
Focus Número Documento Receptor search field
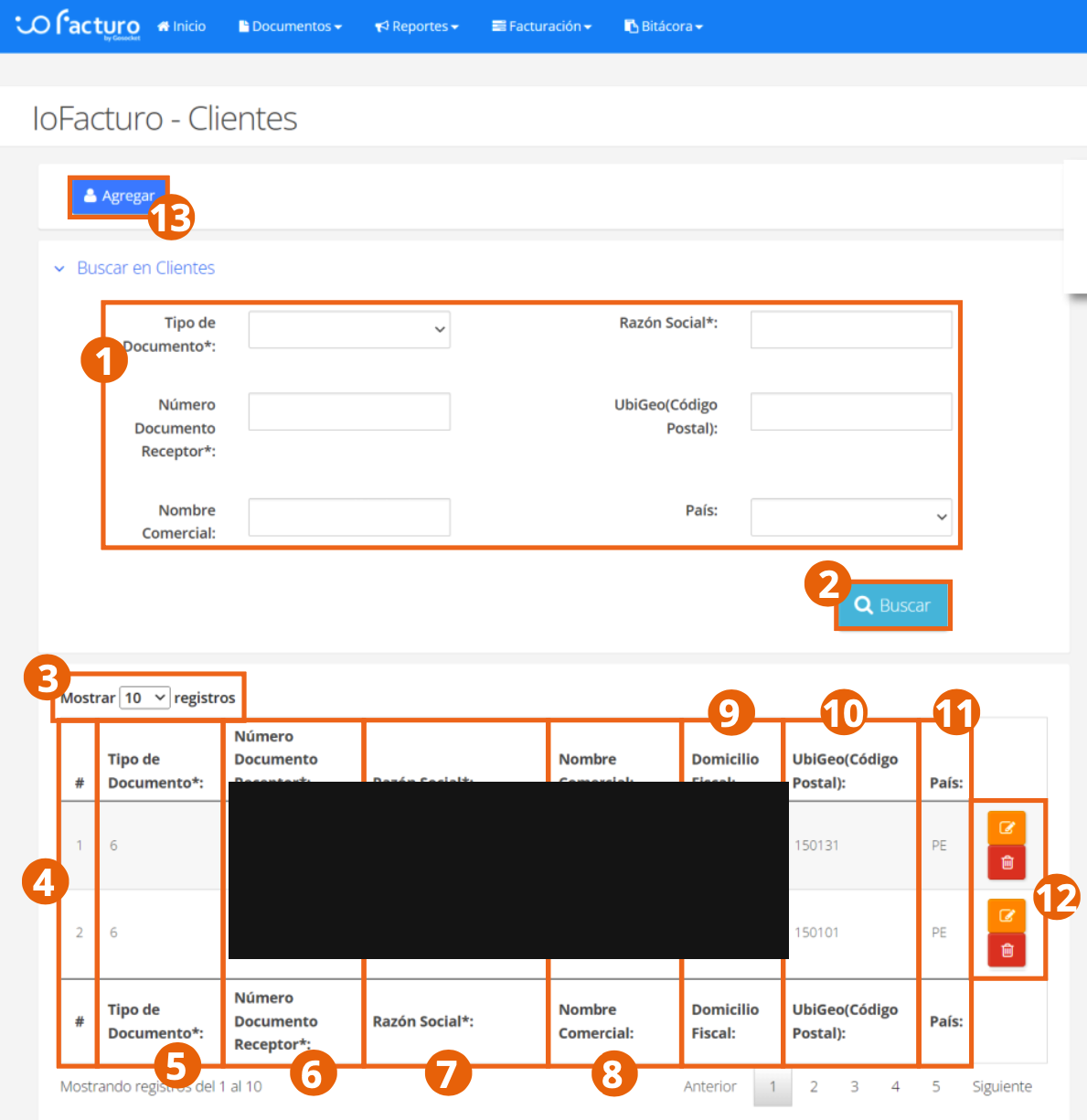[x=349, y=411]
